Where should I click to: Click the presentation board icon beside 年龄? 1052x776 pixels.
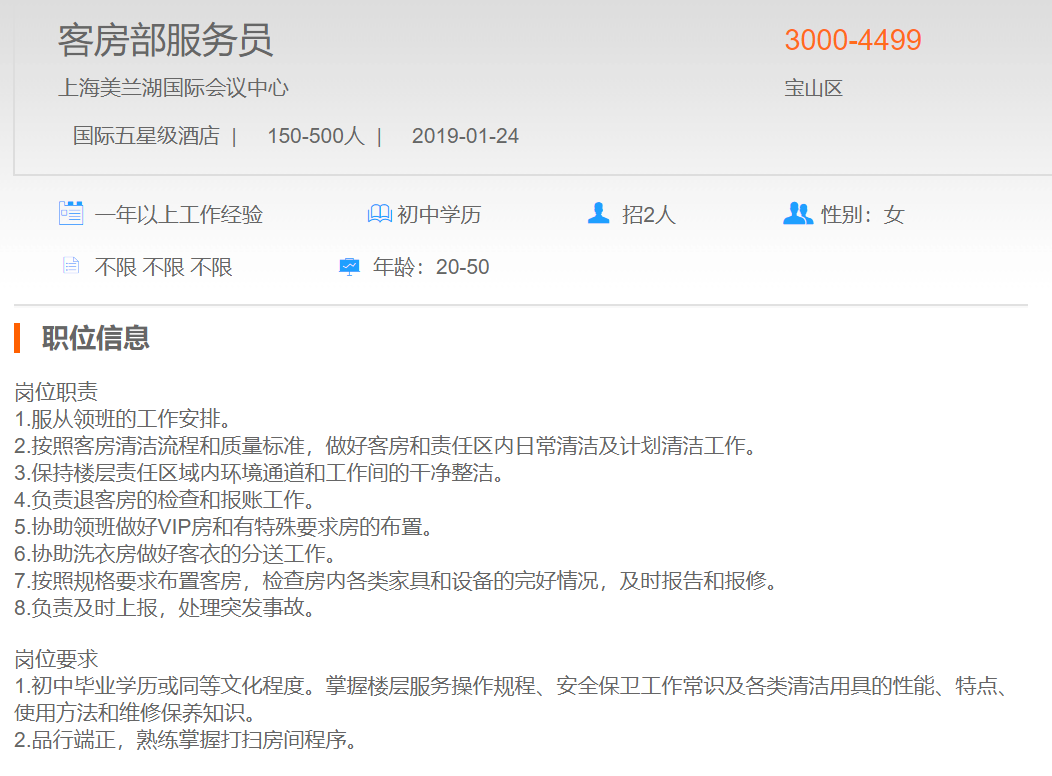[x=349, y=266]
